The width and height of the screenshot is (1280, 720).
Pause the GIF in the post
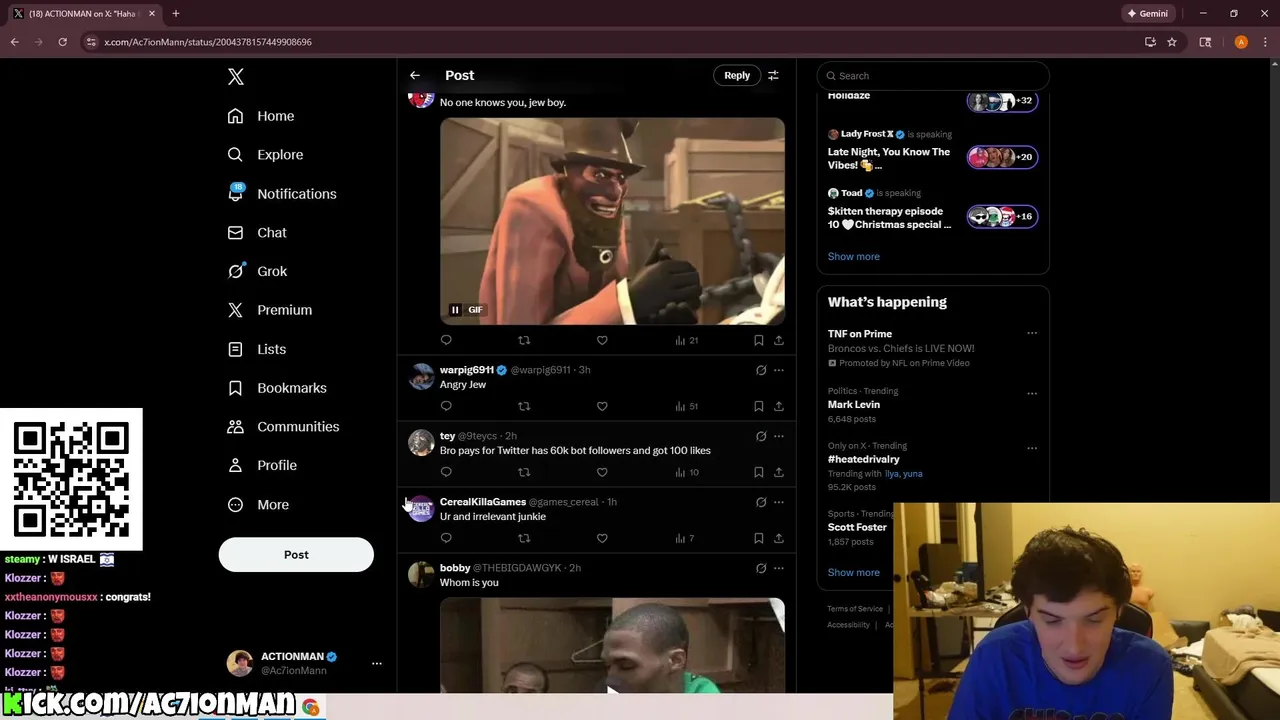click(x=455, y=310)
